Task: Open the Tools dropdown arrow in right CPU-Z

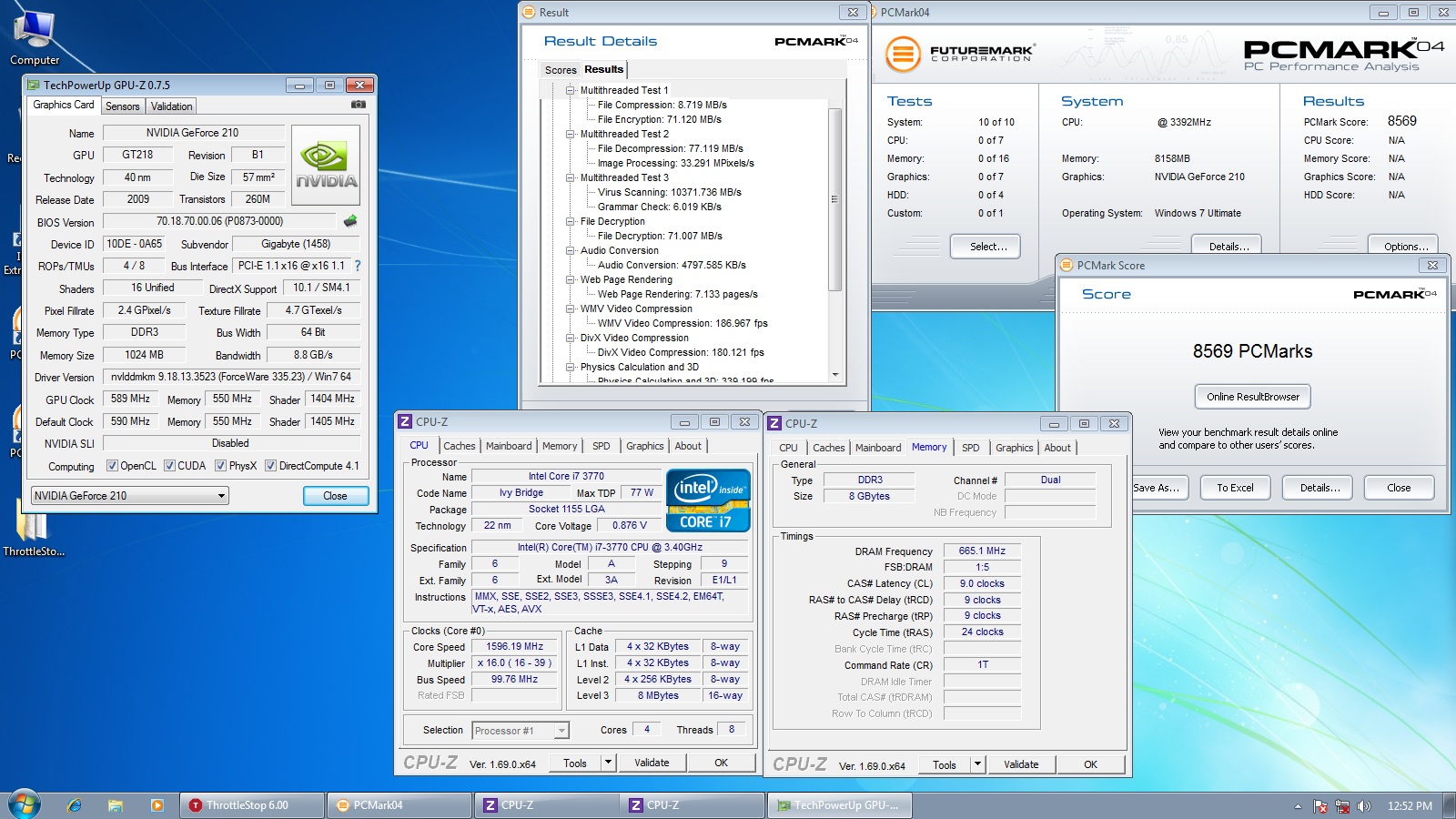Action: [978, 764]
